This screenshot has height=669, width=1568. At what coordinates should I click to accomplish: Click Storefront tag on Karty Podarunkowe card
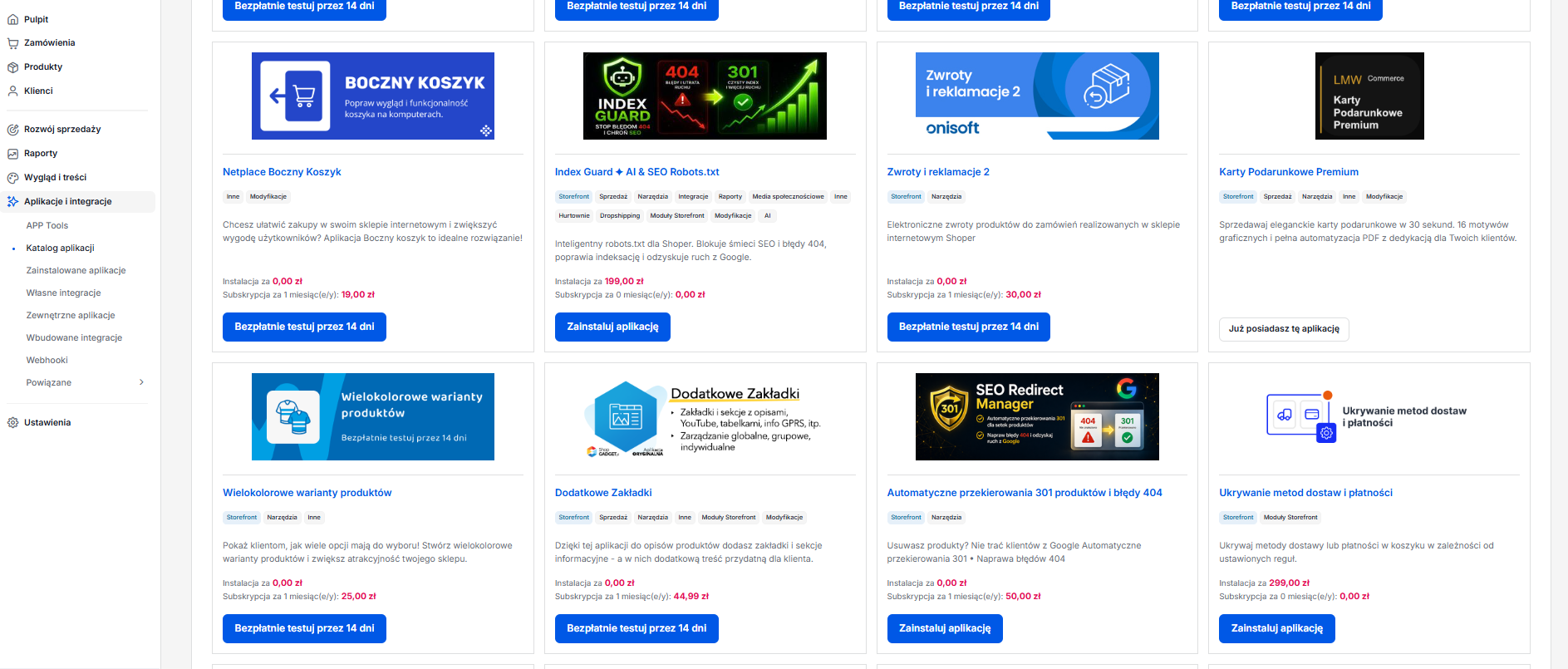(x=1238, y=197)
